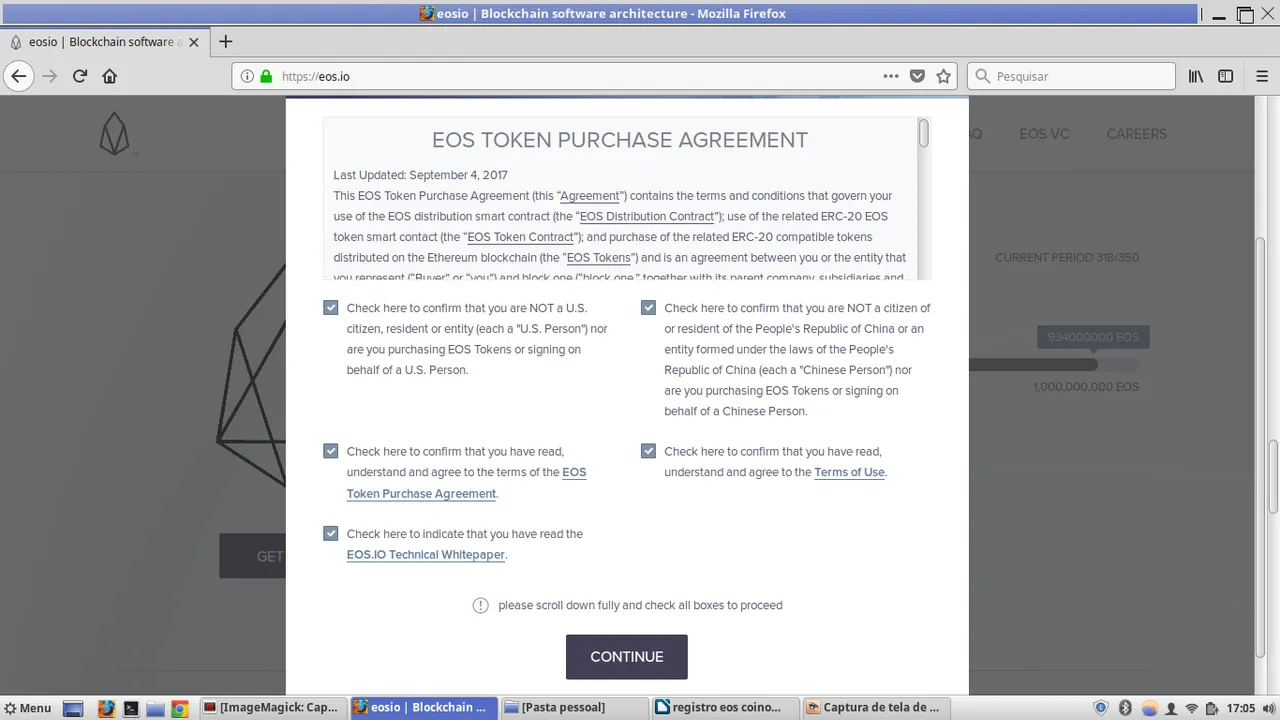
Task: Switch to the Captura de tela taskbar window
Action: [876, 708]
